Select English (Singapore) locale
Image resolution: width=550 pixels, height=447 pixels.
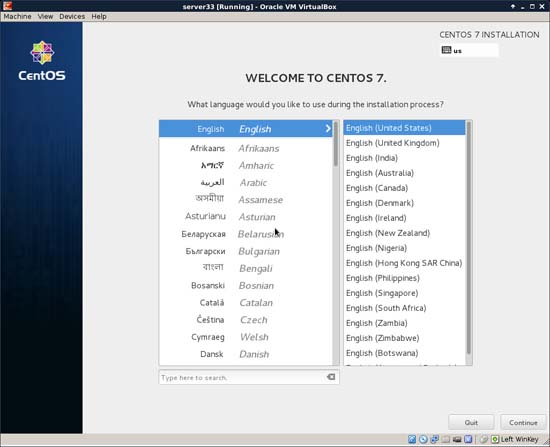tap(404, 293)
